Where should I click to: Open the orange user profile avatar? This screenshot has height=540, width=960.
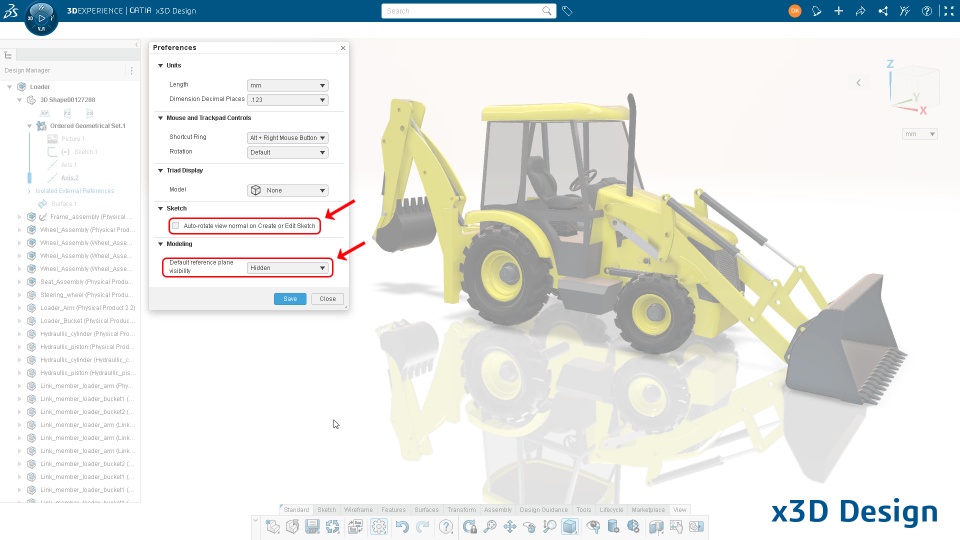795,11
